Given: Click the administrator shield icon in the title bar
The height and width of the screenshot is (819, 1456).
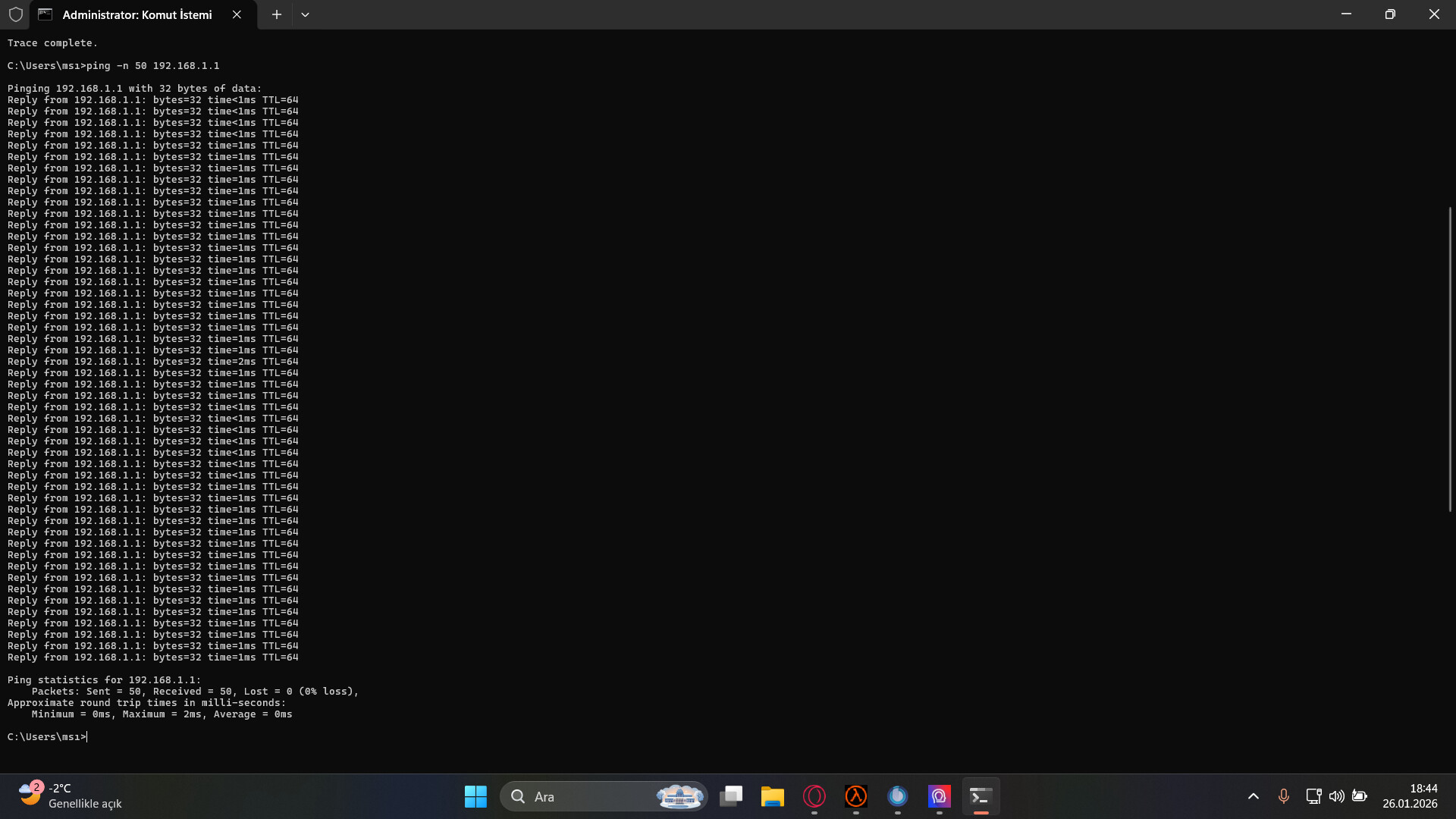Looking at the screenshot, I should tap(16, 14).
